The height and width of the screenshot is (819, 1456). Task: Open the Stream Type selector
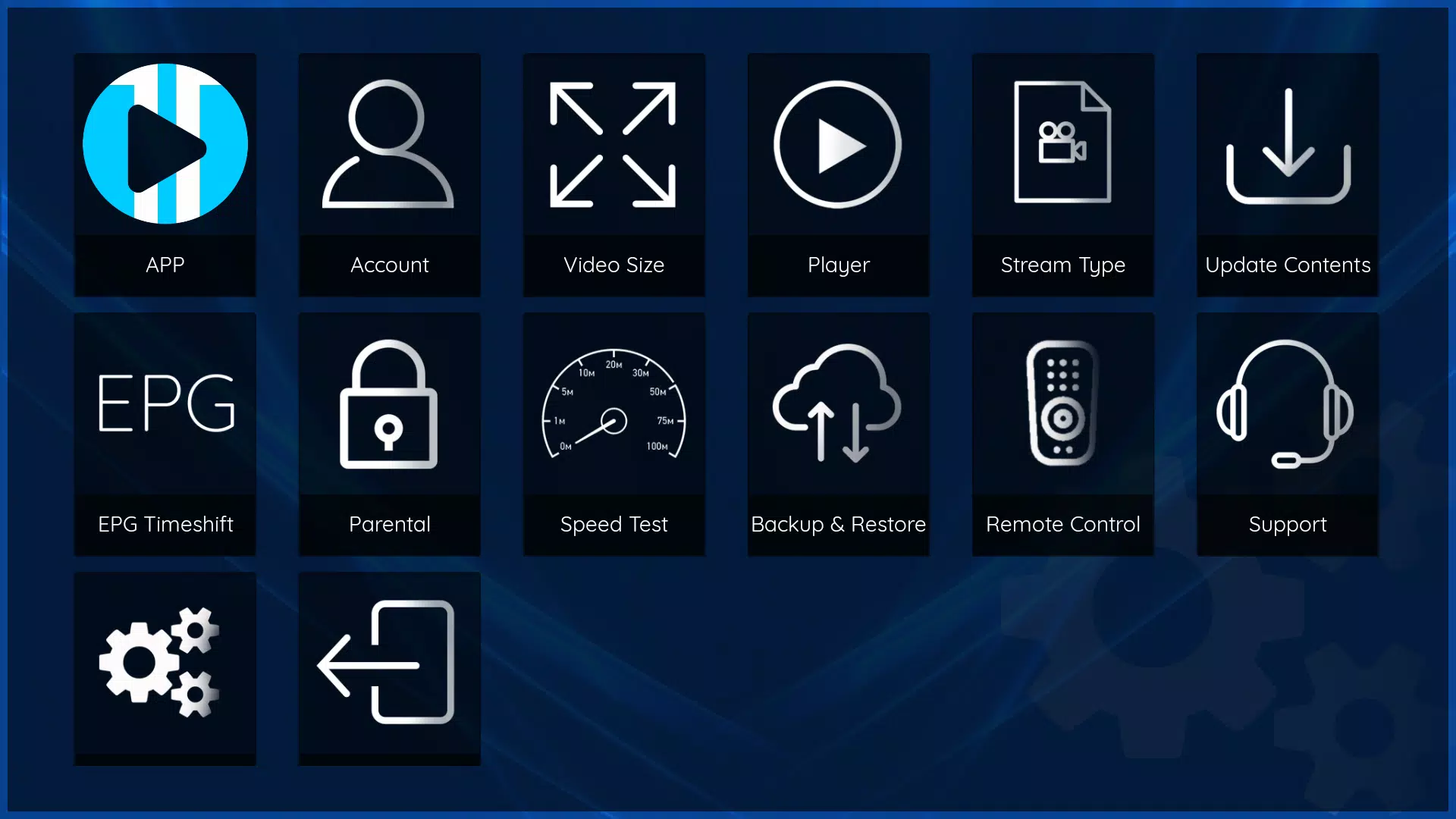1063,174
